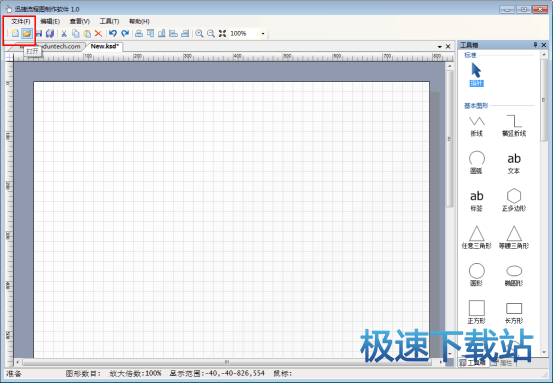Select the 指针 pointer tool in toolbox
The height and width of the screenshot is (383, 554).
476,75
